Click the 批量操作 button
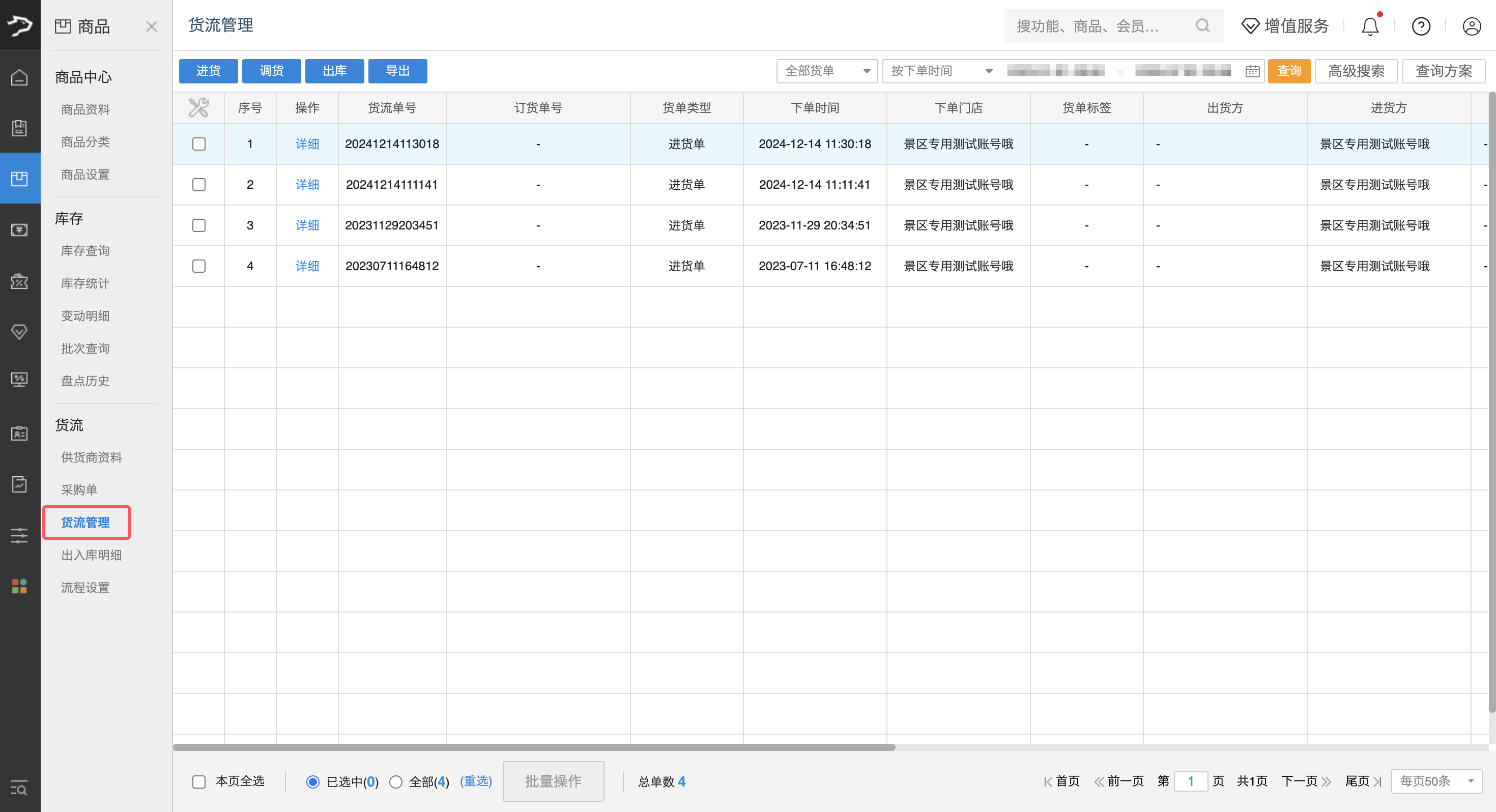The image size is (1496, 812). [553, 781]
